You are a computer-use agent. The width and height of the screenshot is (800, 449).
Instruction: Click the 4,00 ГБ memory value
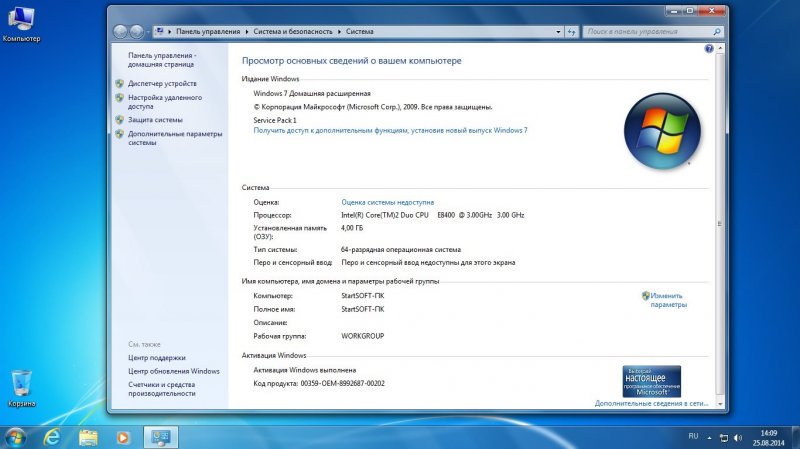(x=352, y=228)
